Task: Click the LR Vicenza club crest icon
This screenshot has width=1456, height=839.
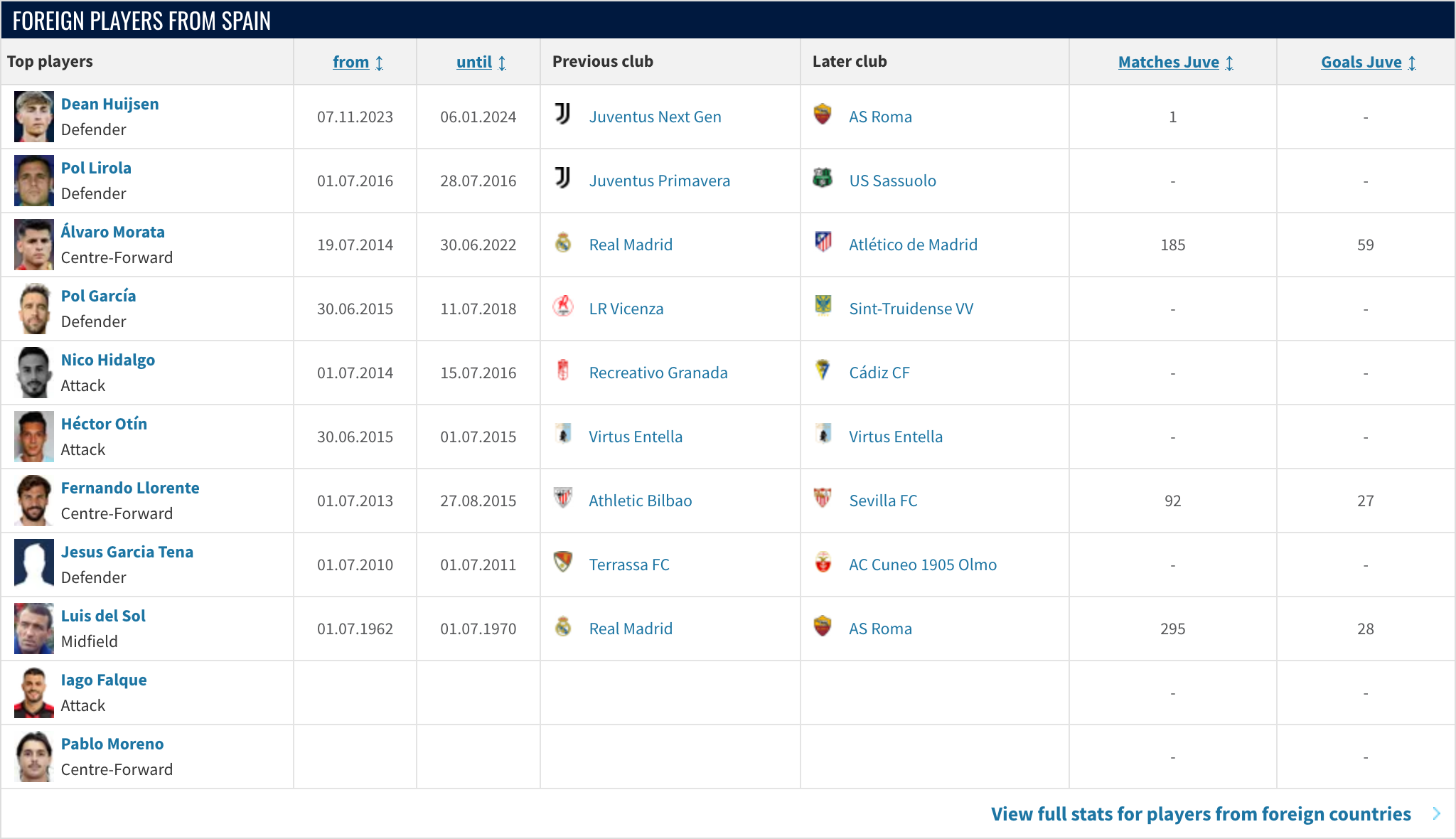Action: pyautogui.click(x=563, y=306)
